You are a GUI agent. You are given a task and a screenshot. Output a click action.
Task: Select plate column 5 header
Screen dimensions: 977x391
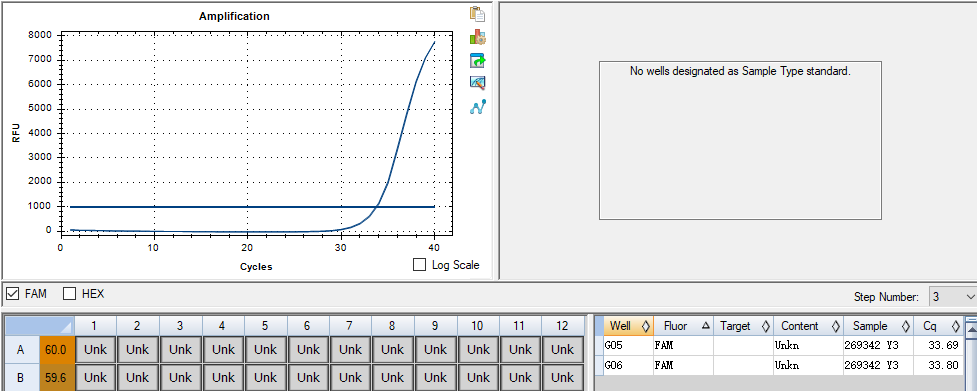coord(265,326)
